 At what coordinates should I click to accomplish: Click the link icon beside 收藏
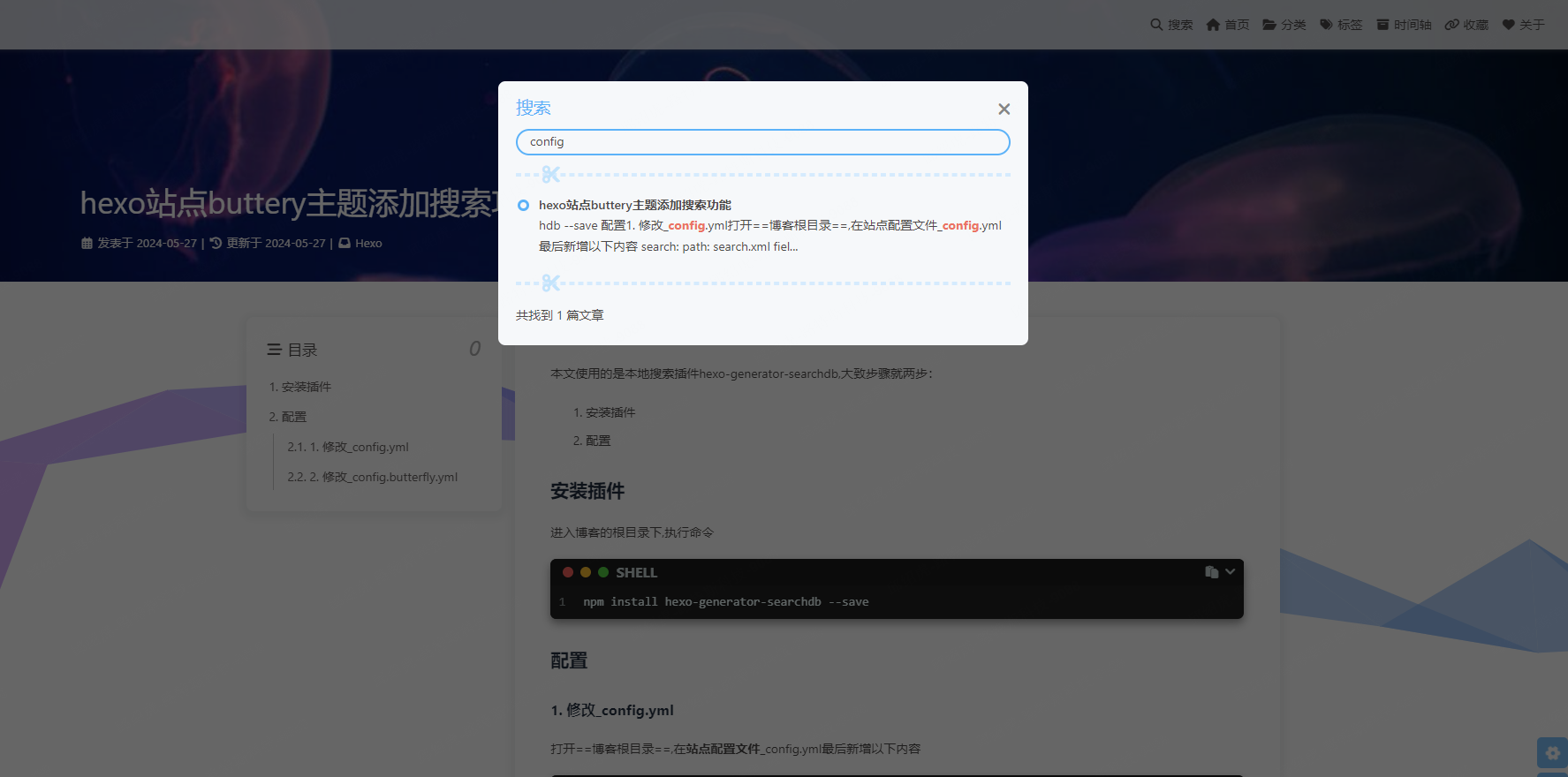[1451, 25]
